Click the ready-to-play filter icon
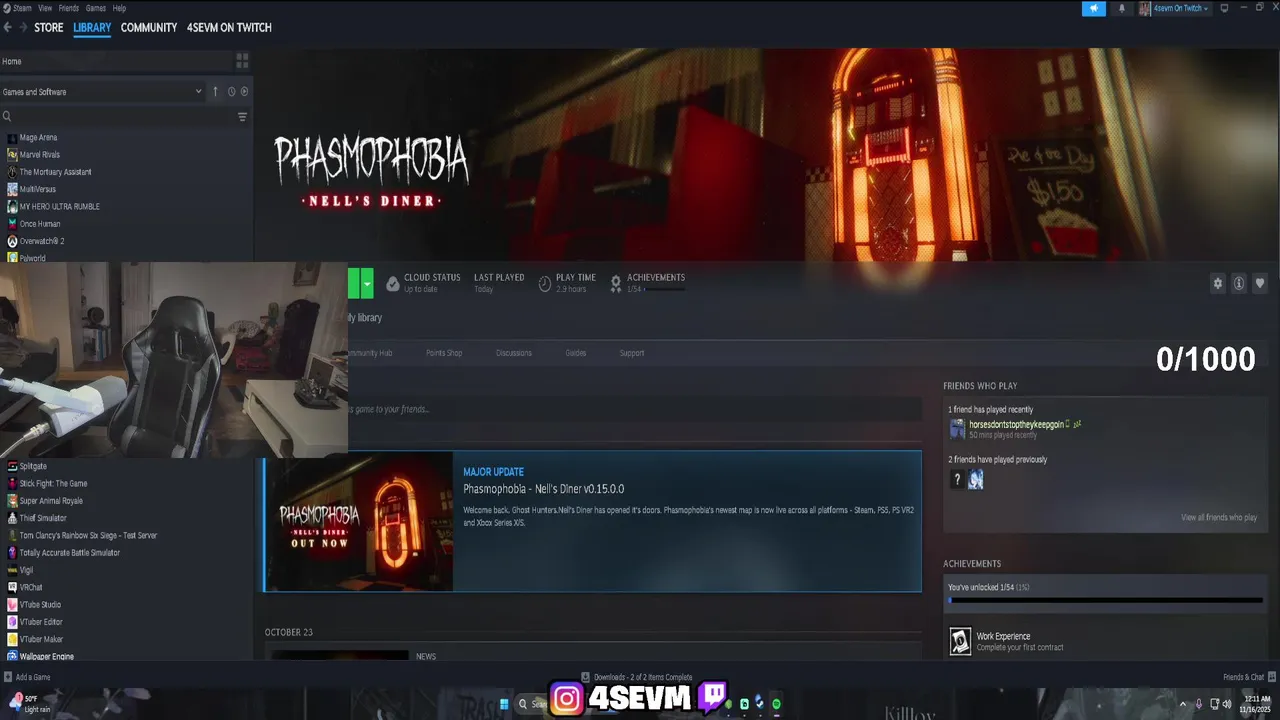Viewport: 1280px width, 720px height. [244, 91]
